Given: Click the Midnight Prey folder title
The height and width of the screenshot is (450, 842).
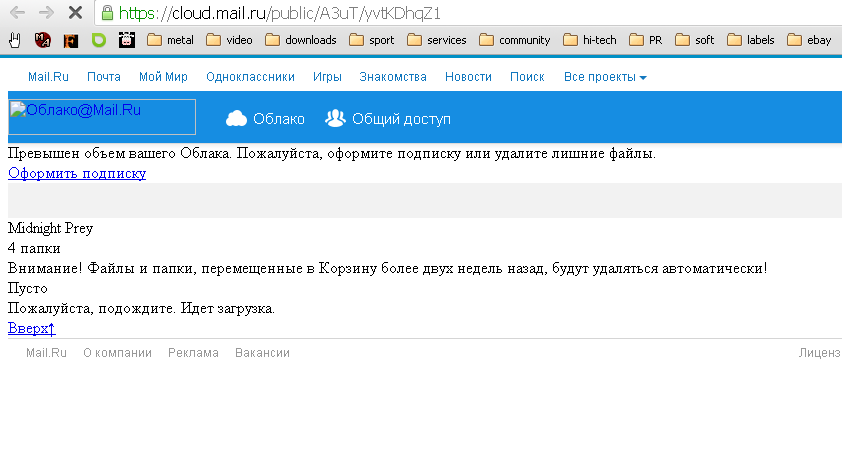Looking at the screenshot, I should pos(50,228).
